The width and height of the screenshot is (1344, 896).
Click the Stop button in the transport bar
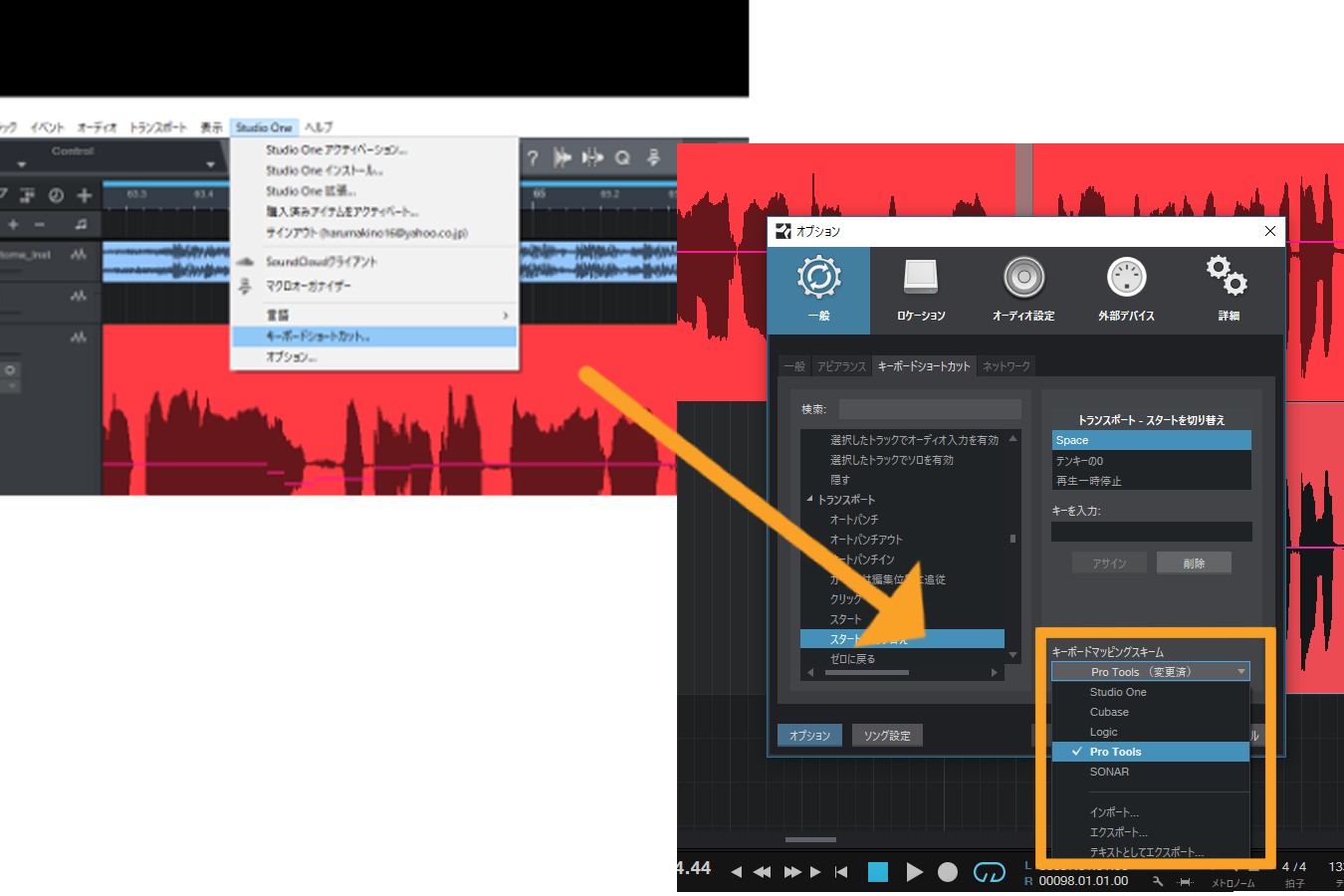point(878,872)
